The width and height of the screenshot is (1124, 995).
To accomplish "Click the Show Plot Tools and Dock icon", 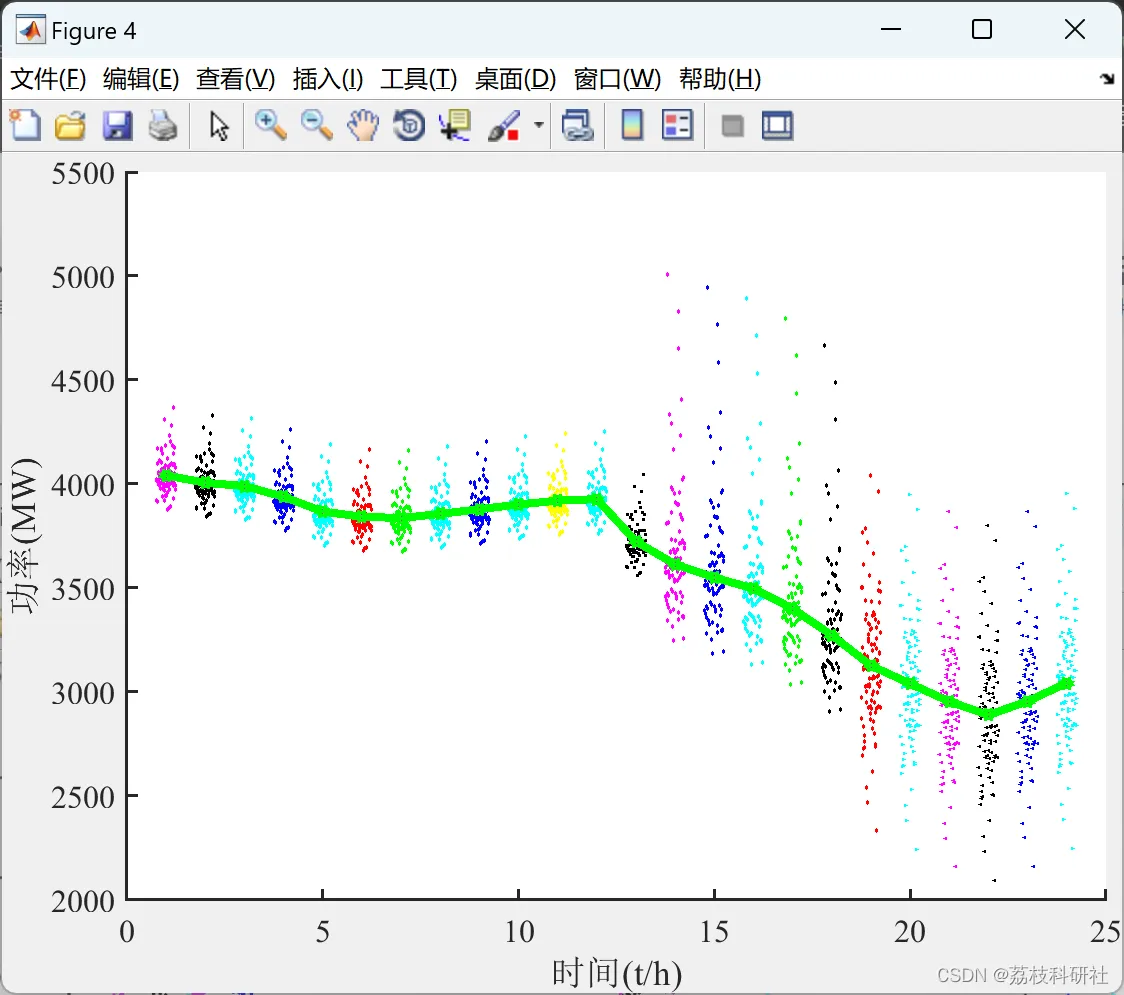I will pyautogui.click(x=777, y=125).
